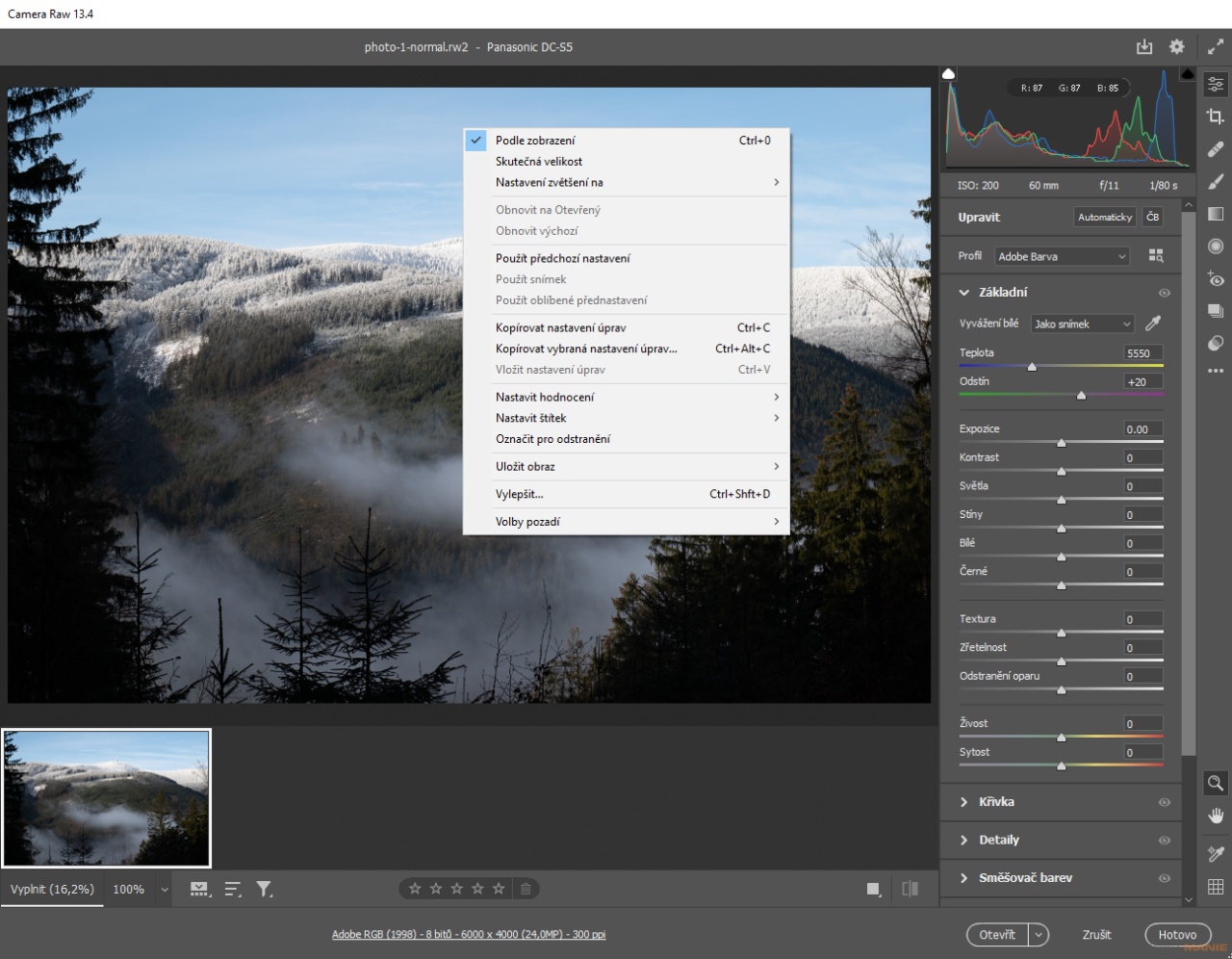Select the Crop and Rotate tool
This screenshot has height=959, width=1232.
1216,117
